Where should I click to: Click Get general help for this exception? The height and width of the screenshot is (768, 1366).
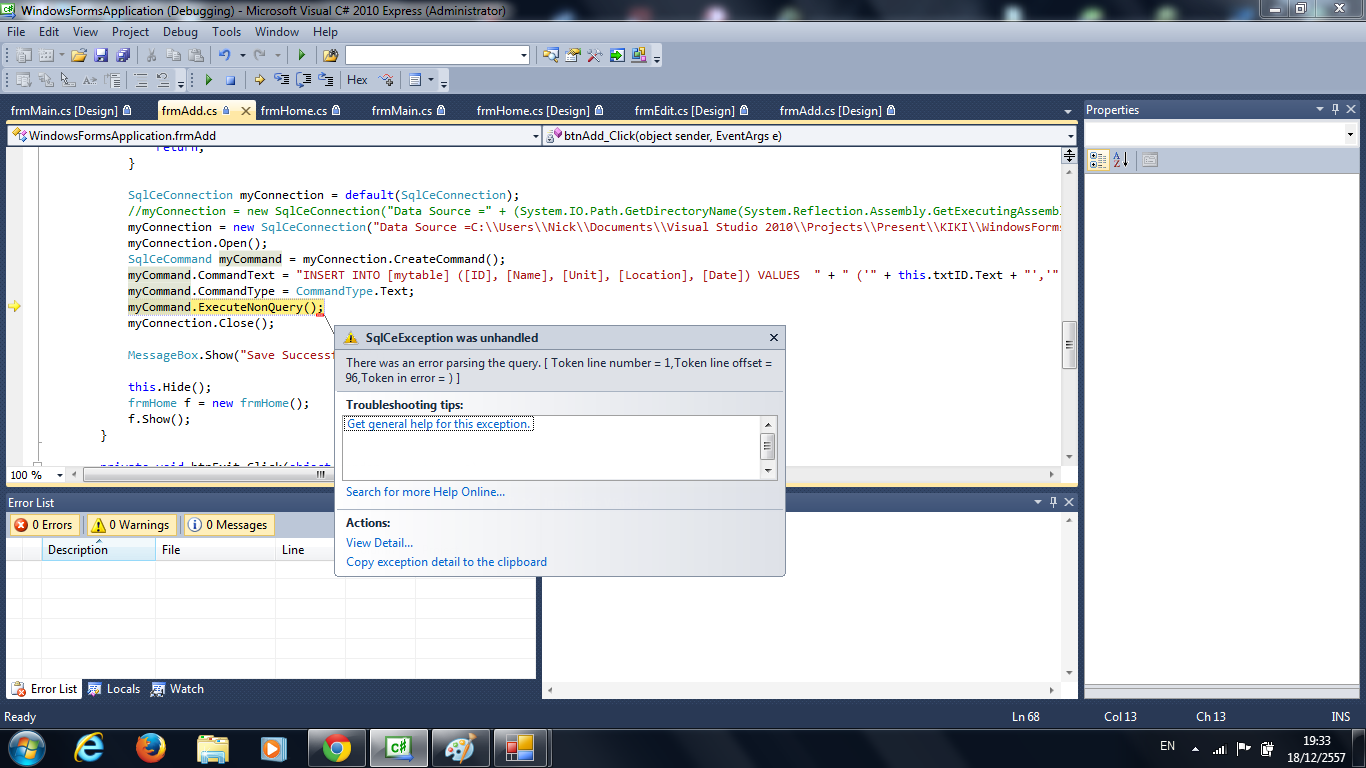(x=439, y=424)
